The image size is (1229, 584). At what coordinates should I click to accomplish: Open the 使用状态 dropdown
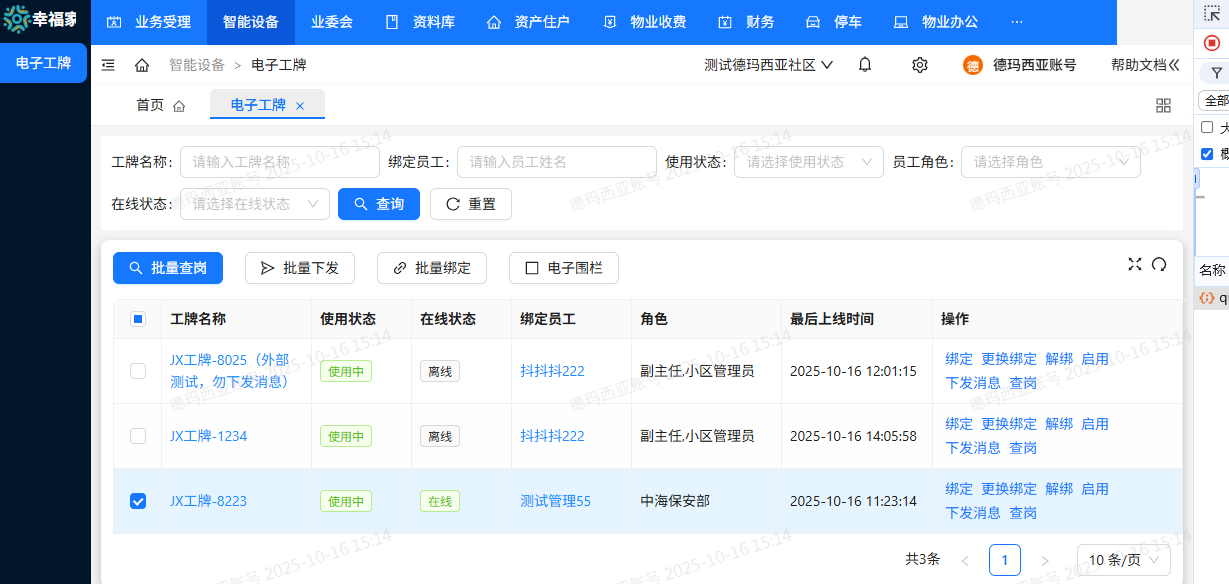(809, 162)
